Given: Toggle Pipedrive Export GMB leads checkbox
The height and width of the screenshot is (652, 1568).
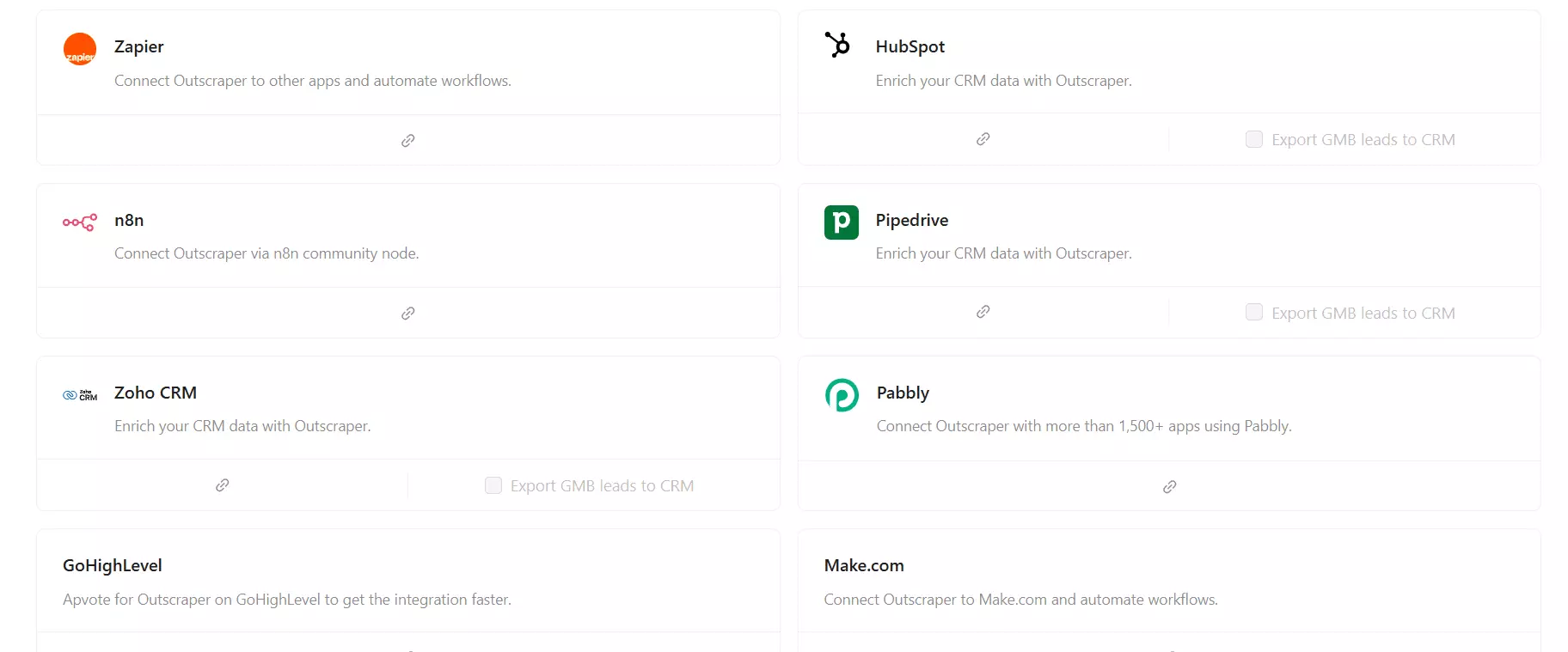Looking at the screenshot, I should pos(1253,312).
